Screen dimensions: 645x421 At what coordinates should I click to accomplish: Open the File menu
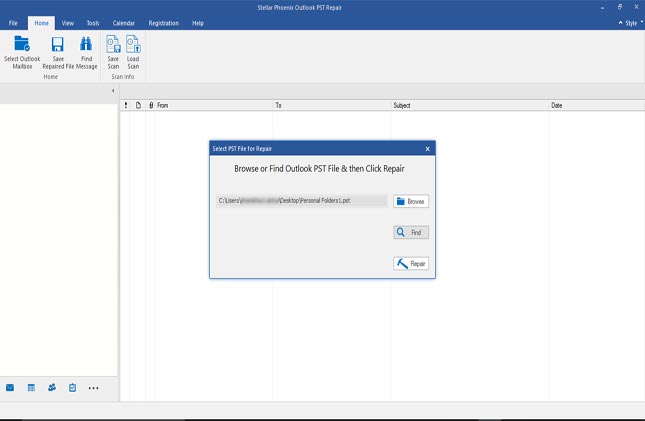pyautogui.click(x=13, y=22)
